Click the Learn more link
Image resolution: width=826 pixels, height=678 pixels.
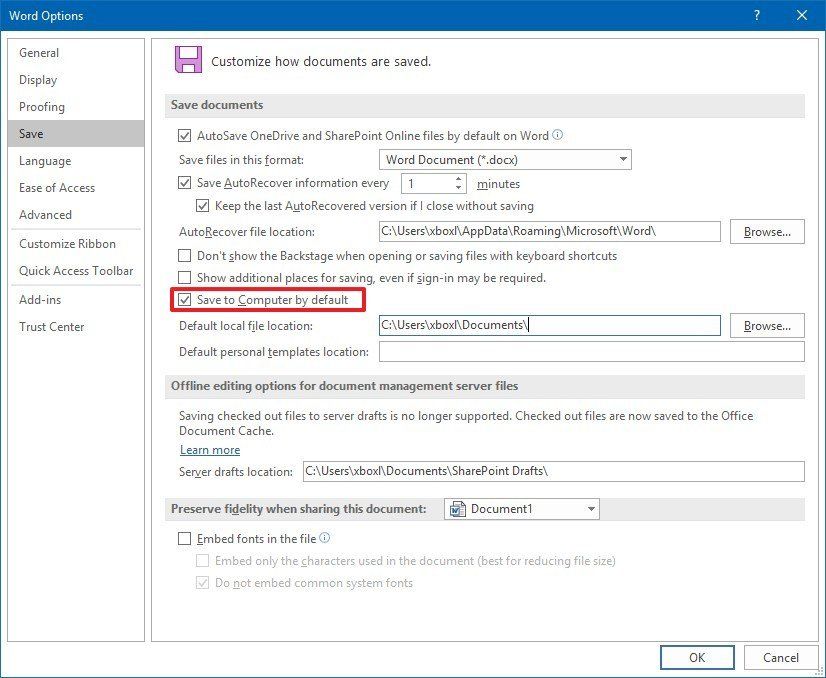pos(210,450)
